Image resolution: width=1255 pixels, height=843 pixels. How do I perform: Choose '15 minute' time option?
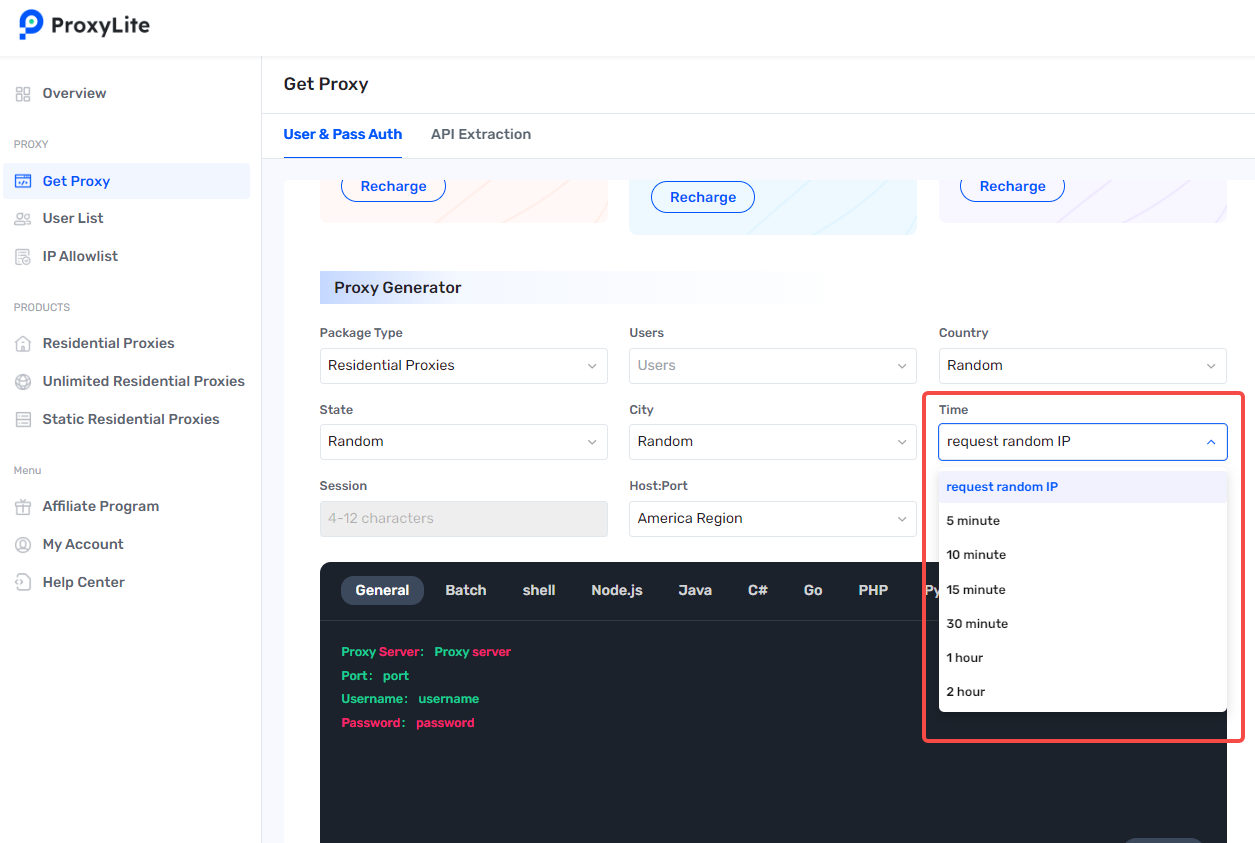(1083, 590)
